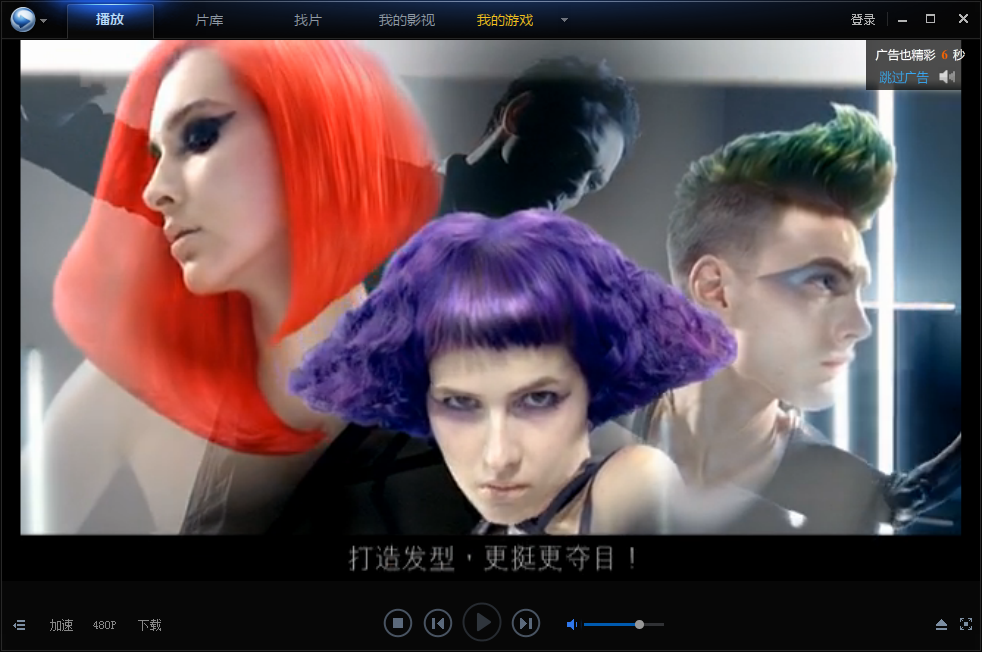
Task: Start playback with the play button
Action: pos(482,622)
